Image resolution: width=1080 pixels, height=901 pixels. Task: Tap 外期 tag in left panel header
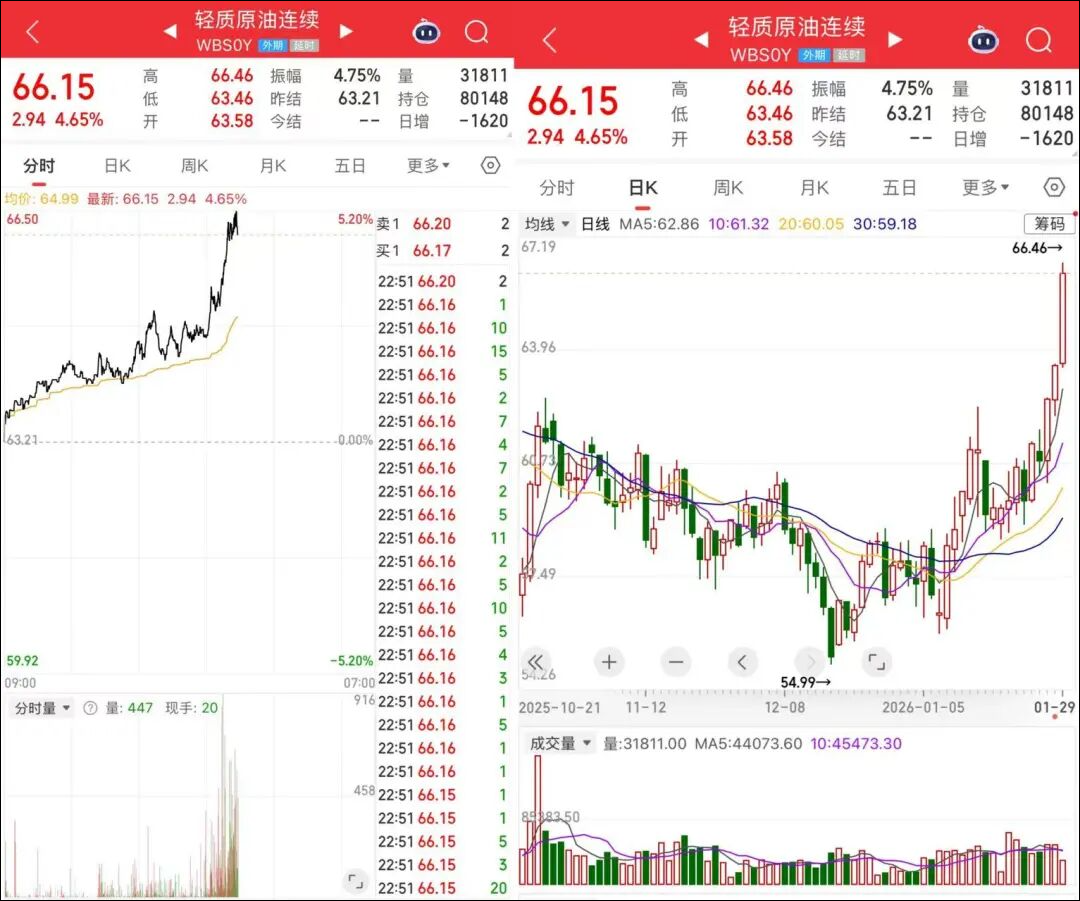(x=272, y=46)
